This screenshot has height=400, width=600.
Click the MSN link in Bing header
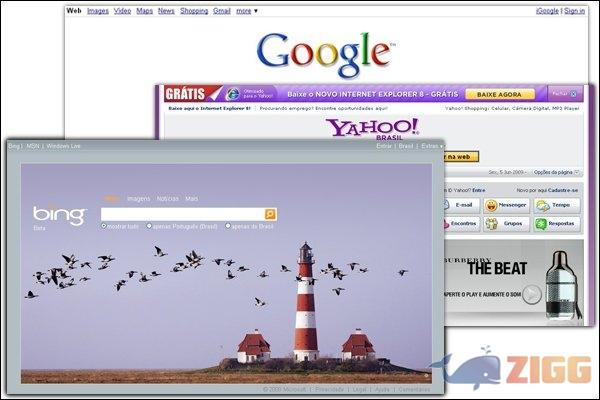pos(33,146)
